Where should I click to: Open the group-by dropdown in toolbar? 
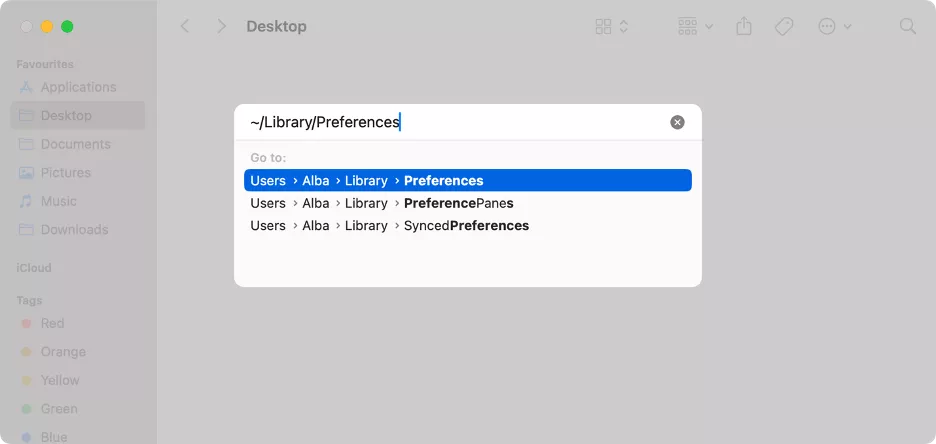tap(695, 26)
